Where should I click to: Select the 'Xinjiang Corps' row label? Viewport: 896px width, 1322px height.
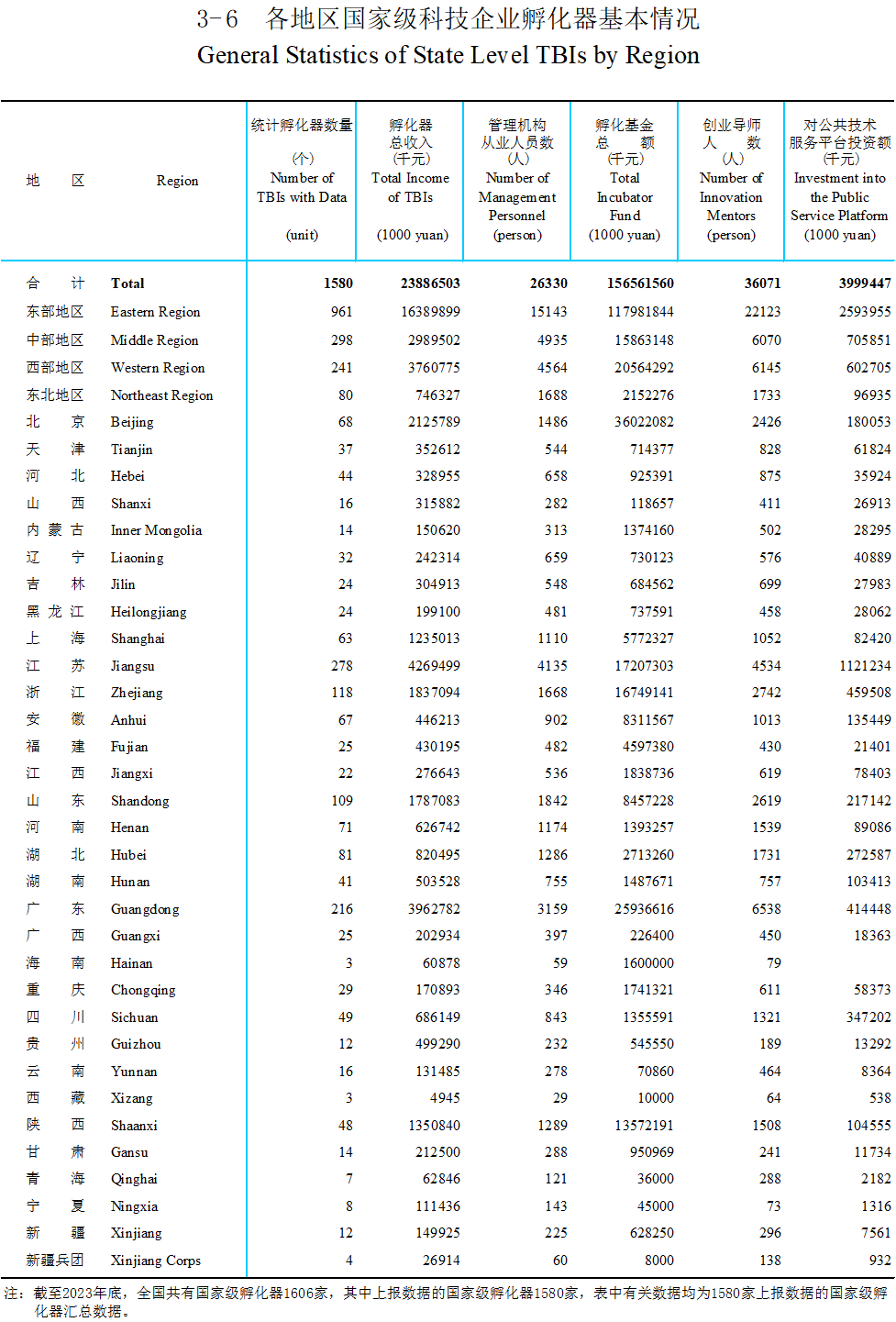tap(155, 1261)
